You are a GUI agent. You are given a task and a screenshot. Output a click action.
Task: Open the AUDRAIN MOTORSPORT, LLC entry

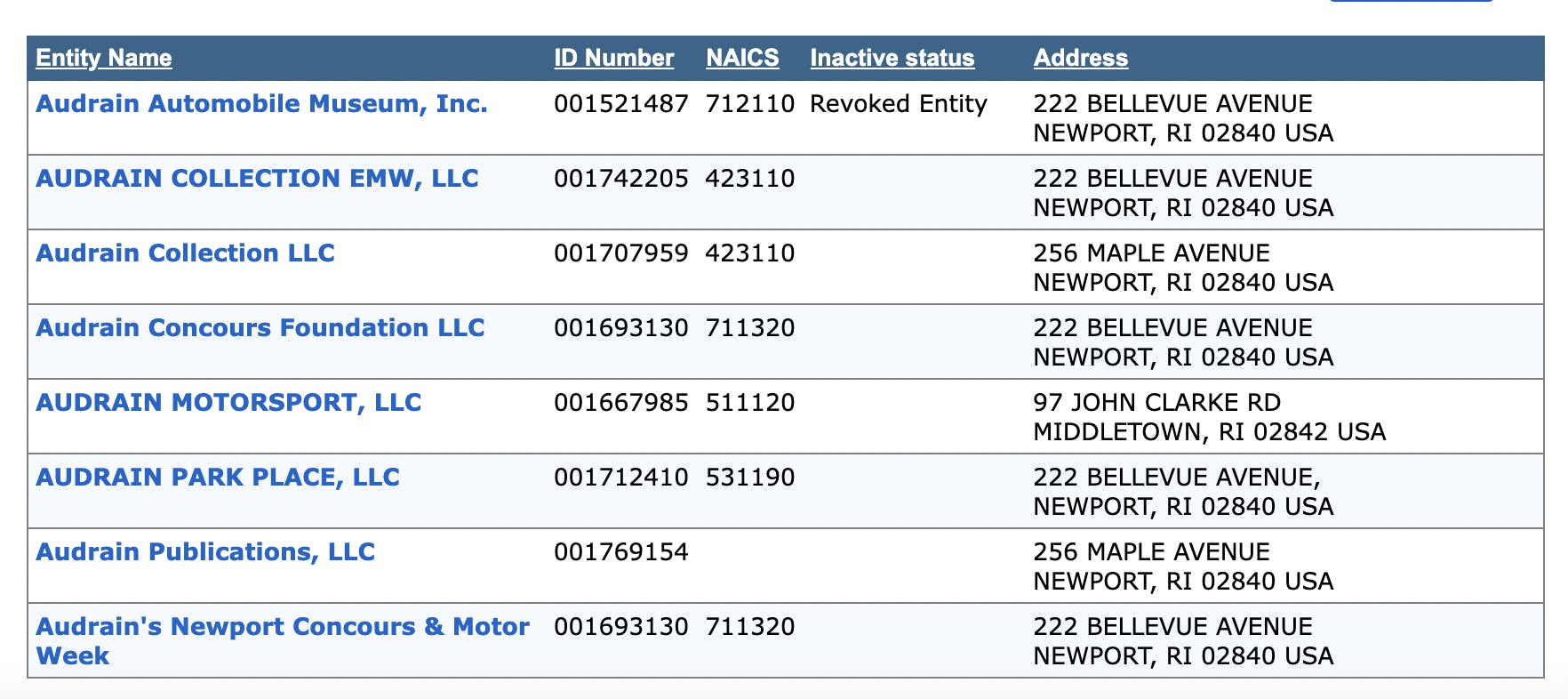228,403
